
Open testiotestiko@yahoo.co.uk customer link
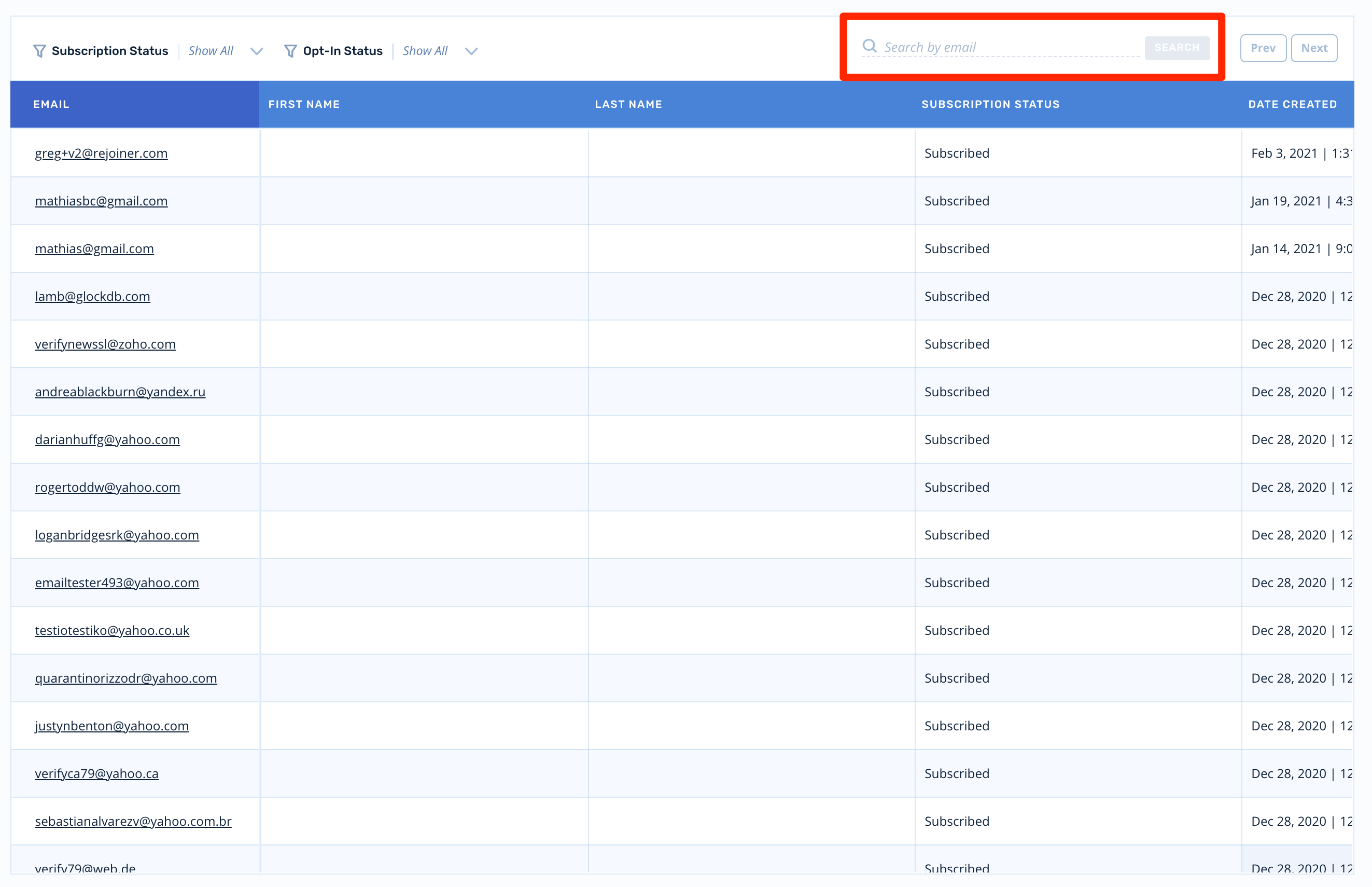[113, 631]
